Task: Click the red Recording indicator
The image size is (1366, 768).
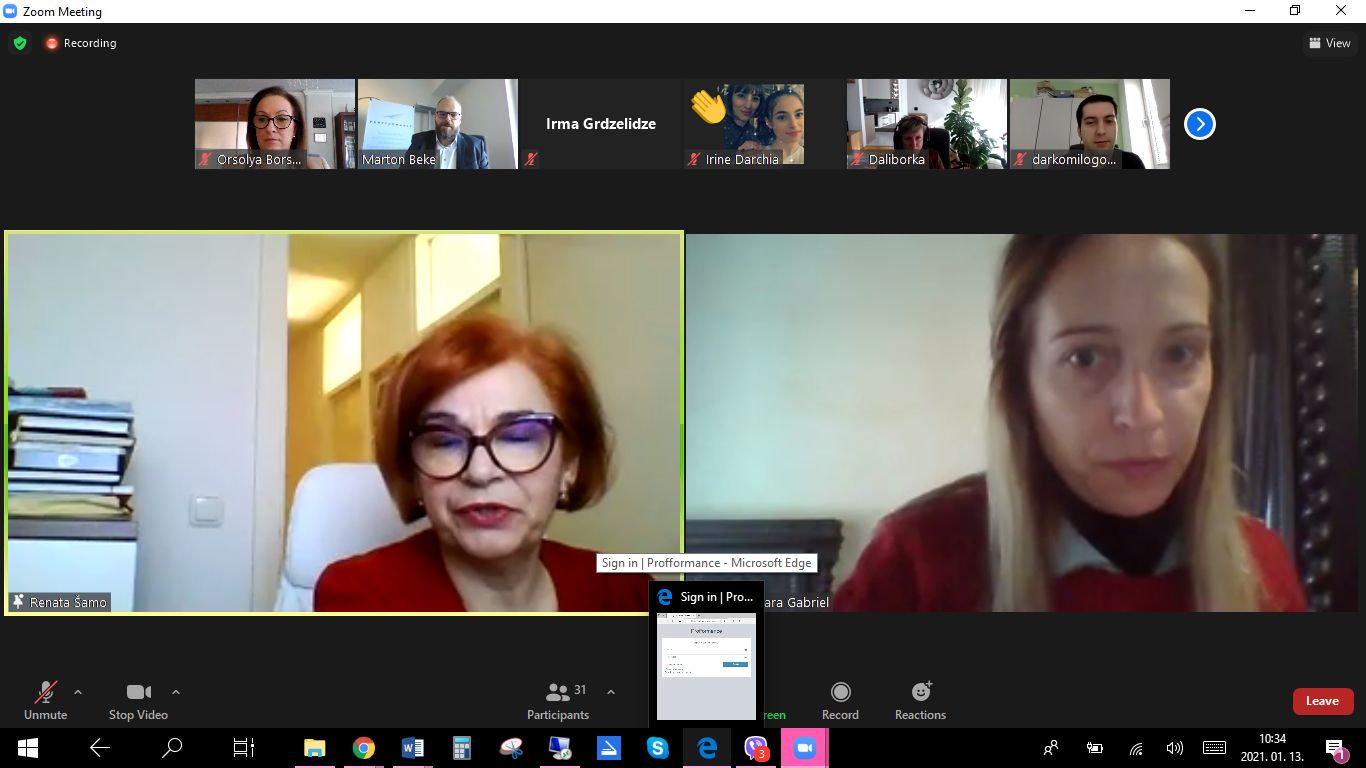Action: click(80, 43)
